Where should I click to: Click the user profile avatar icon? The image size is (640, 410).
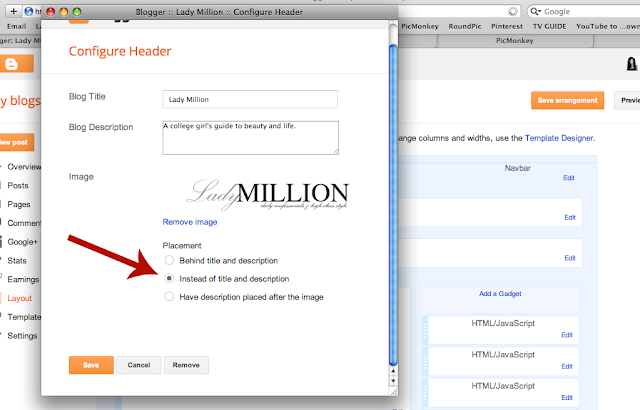click(x=632, y=64)
